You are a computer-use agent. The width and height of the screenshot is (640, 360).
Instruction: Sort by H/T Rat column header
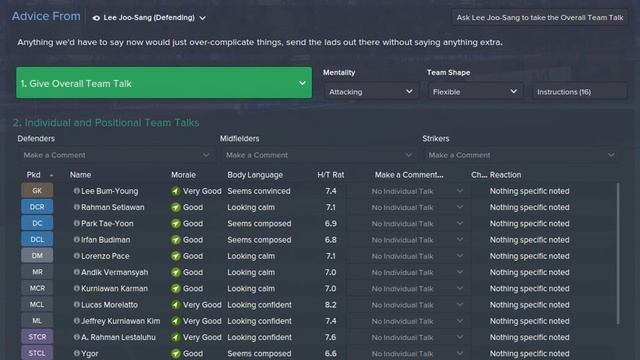pyautogui.click(x=331, y=175)
